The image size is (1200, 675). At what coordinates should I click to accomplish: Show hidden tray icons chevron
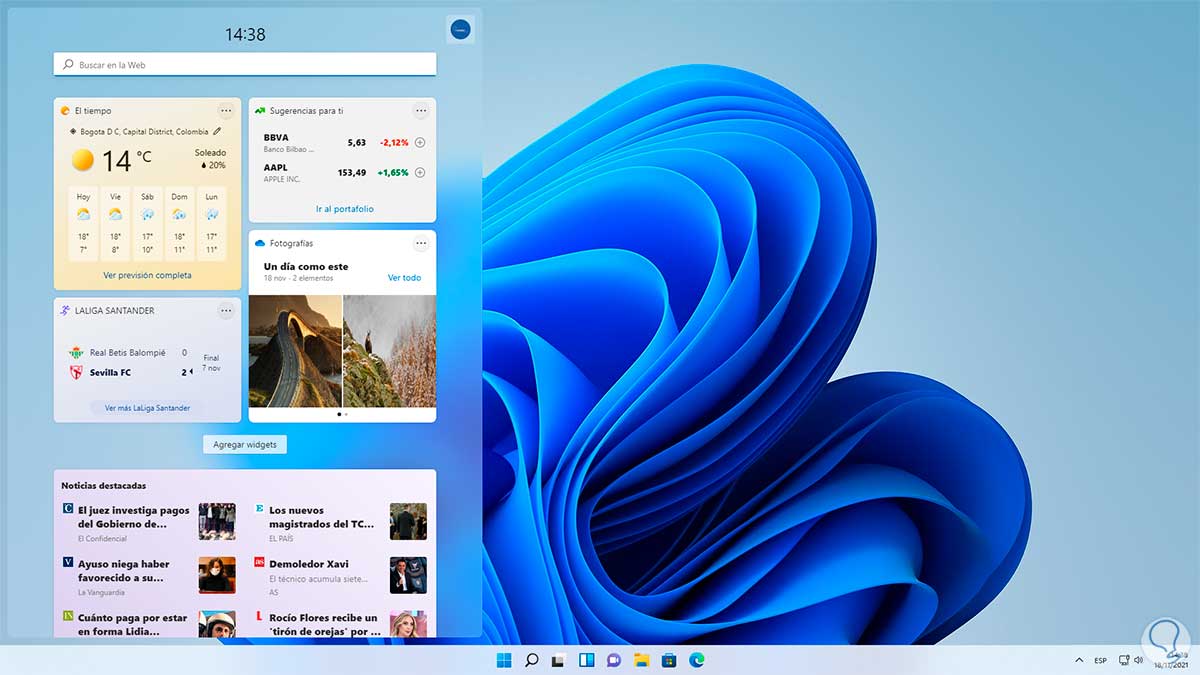pos(1079,660)
